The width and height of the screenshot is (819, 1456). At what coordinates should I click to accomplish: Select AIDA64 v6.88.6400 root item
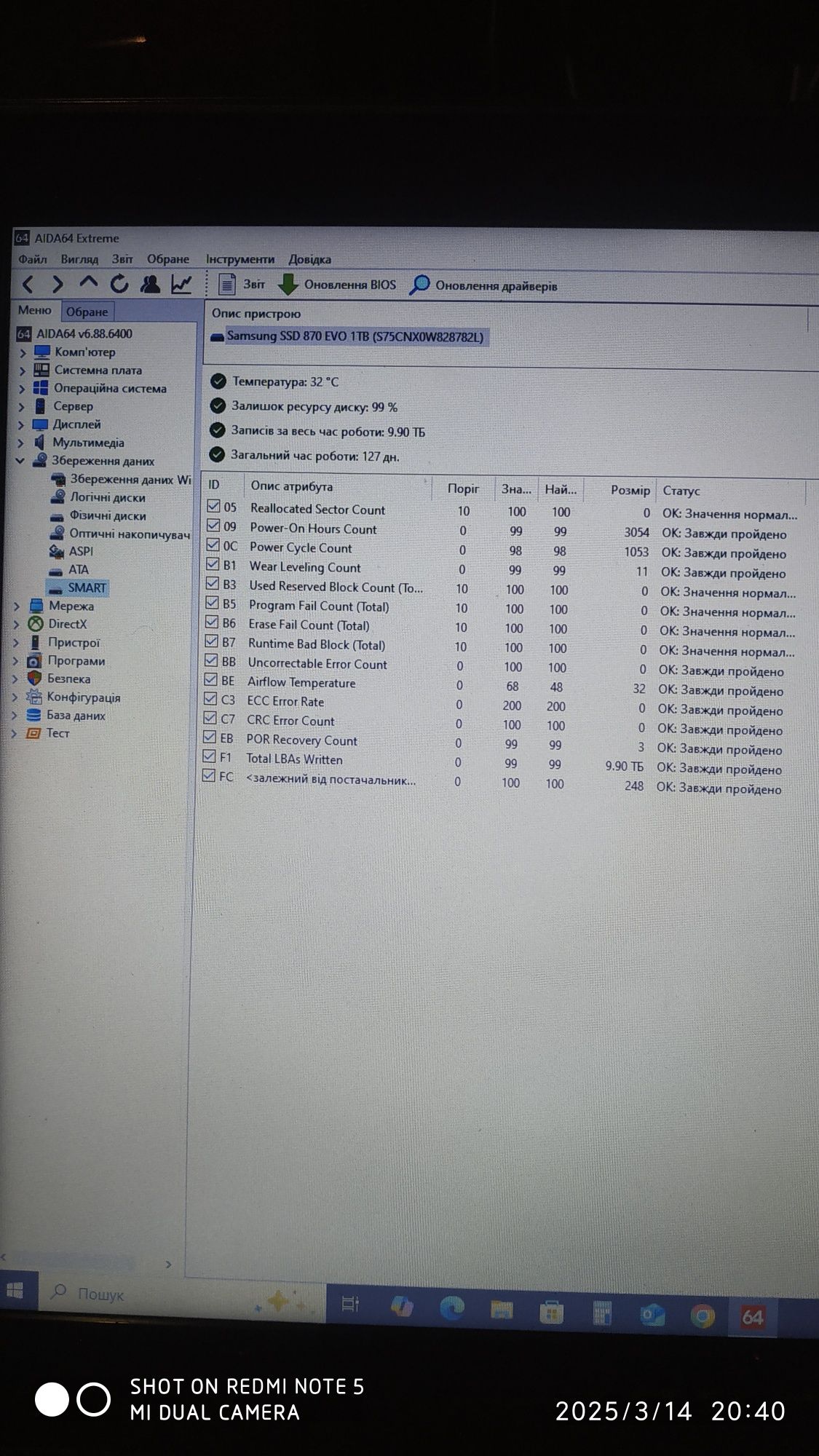(74, 334)
